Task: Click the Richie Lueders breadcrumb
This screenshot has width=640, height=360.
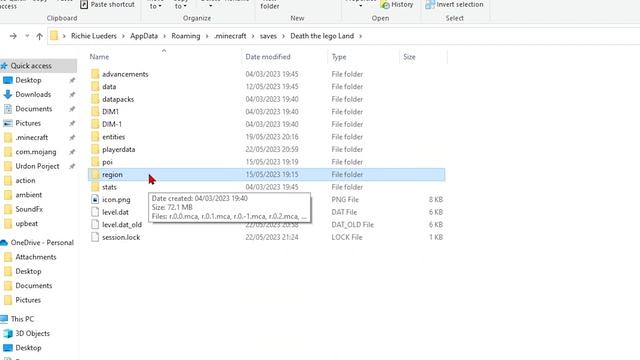Action: 93,36
